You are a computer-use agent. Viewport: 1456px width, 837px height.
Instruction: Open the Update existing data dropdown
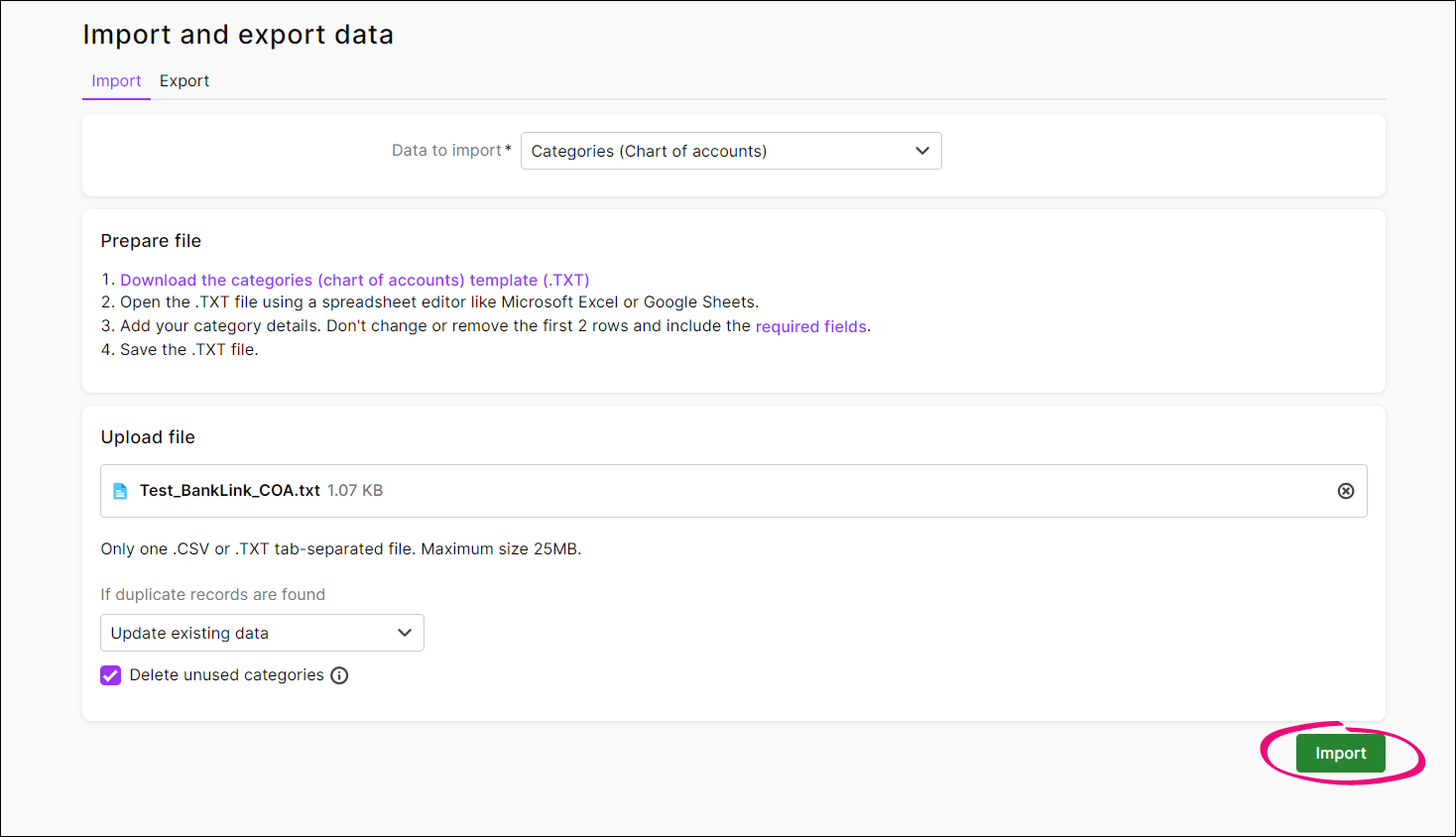[x=262, y=633]
